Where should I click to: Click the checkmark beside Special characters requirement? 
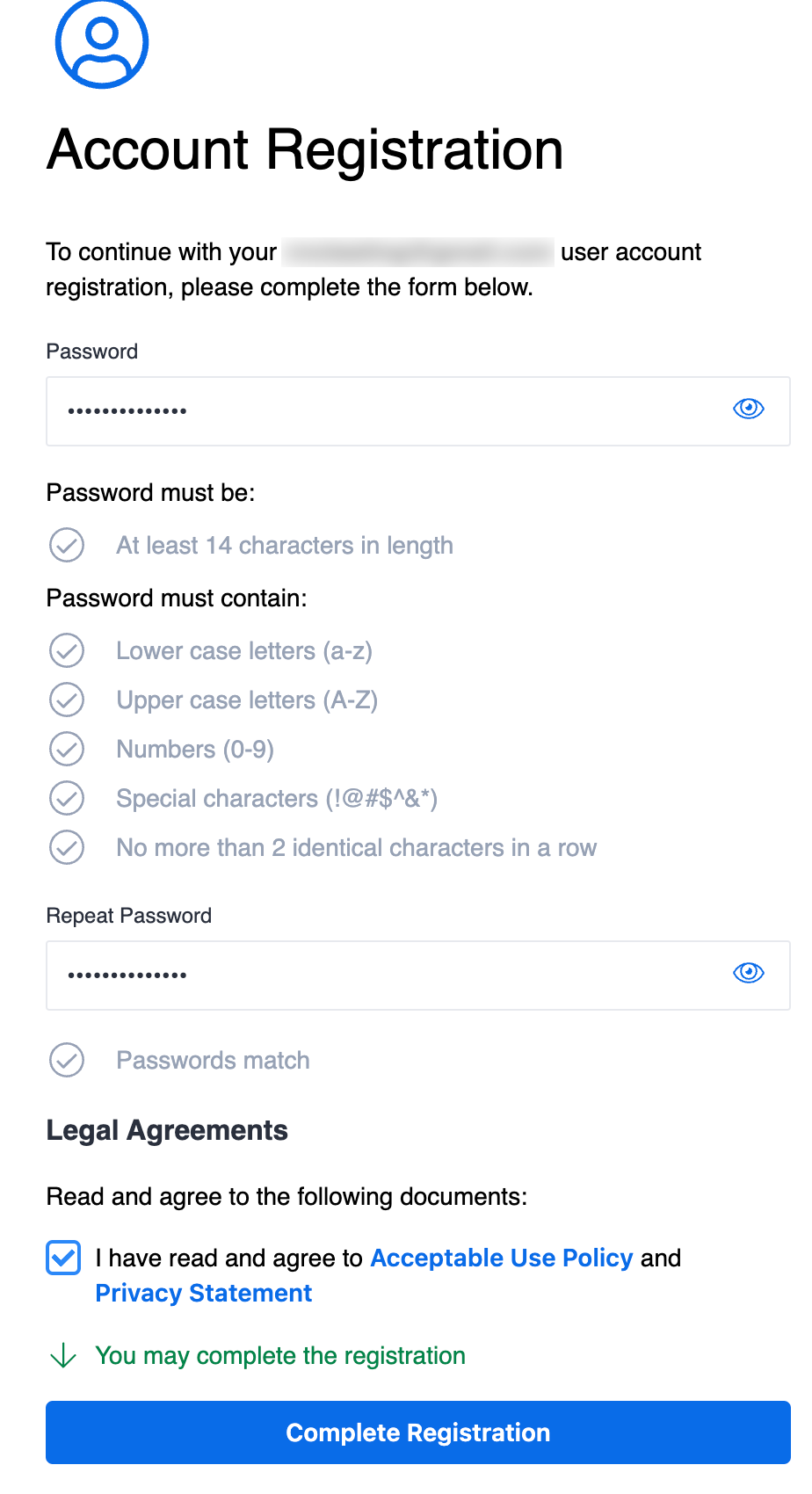click(x=67, y=798)
